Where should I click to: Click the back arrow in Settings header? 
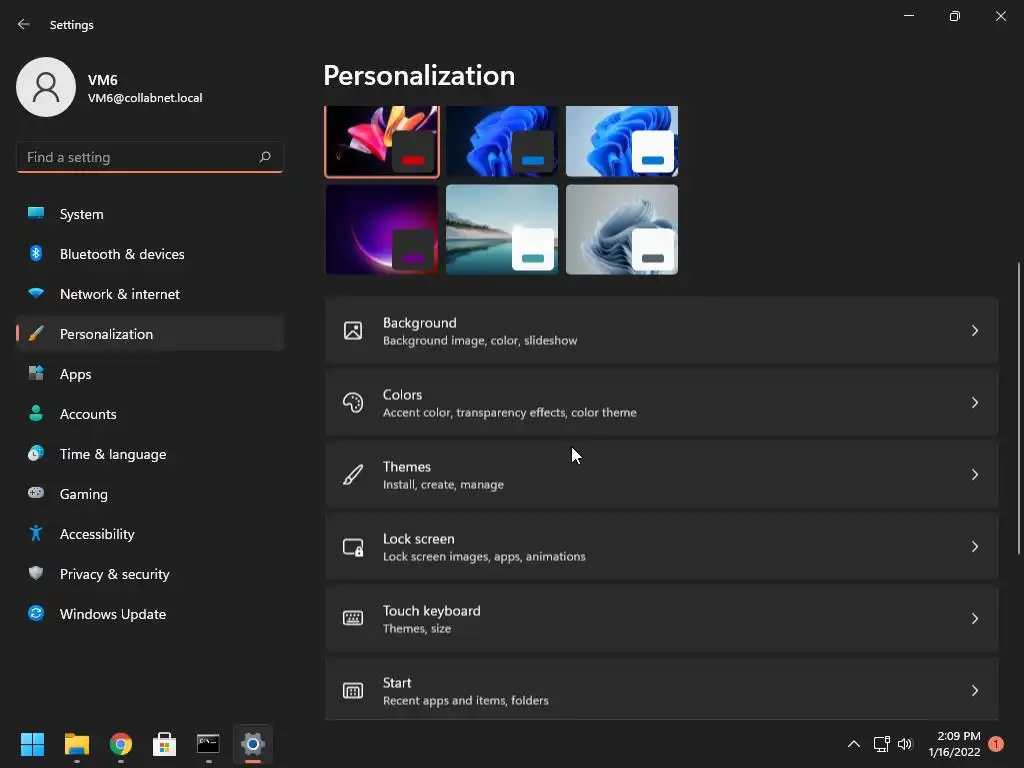[x=24, y=24]
